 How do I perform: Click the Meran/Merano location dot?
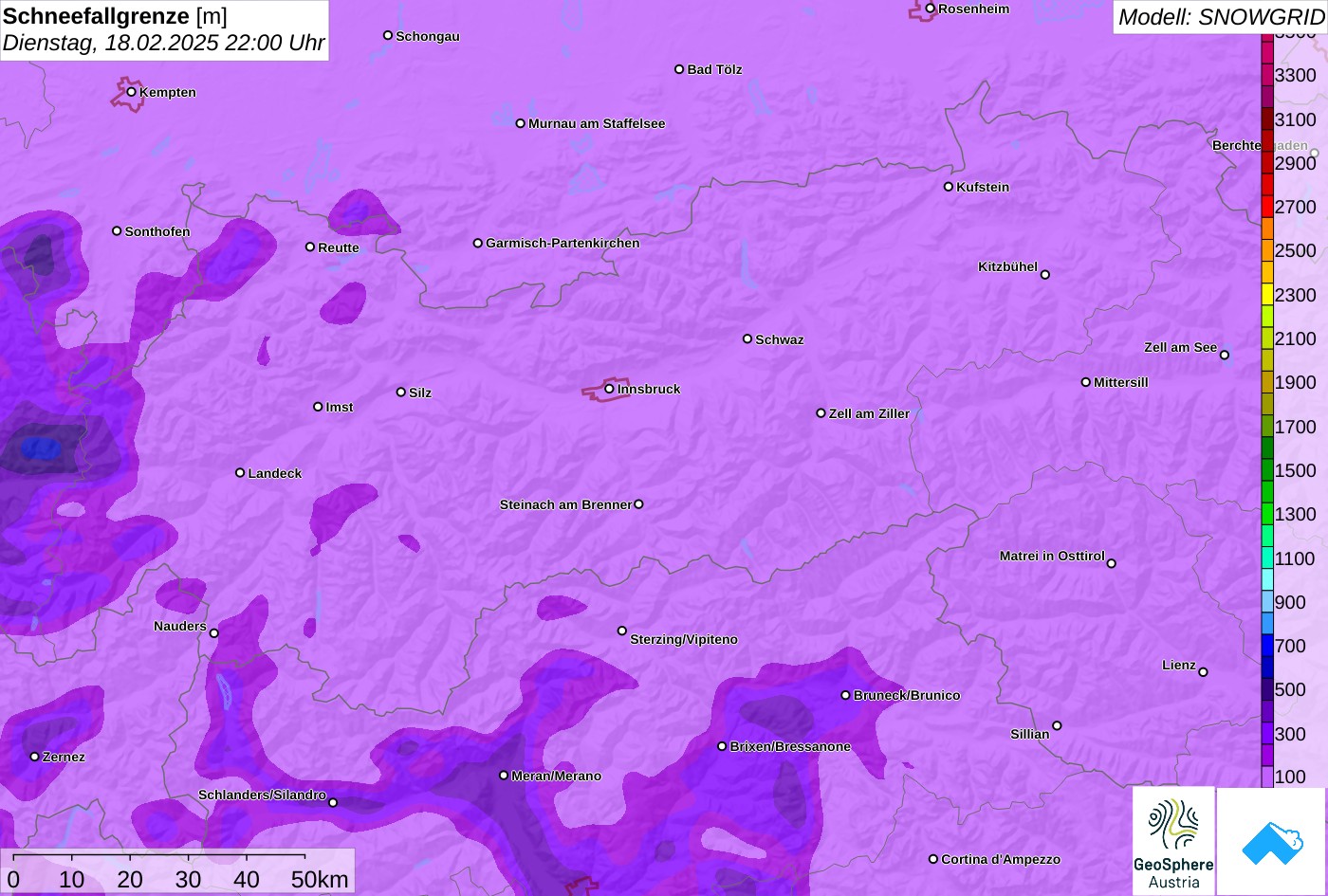504,776
